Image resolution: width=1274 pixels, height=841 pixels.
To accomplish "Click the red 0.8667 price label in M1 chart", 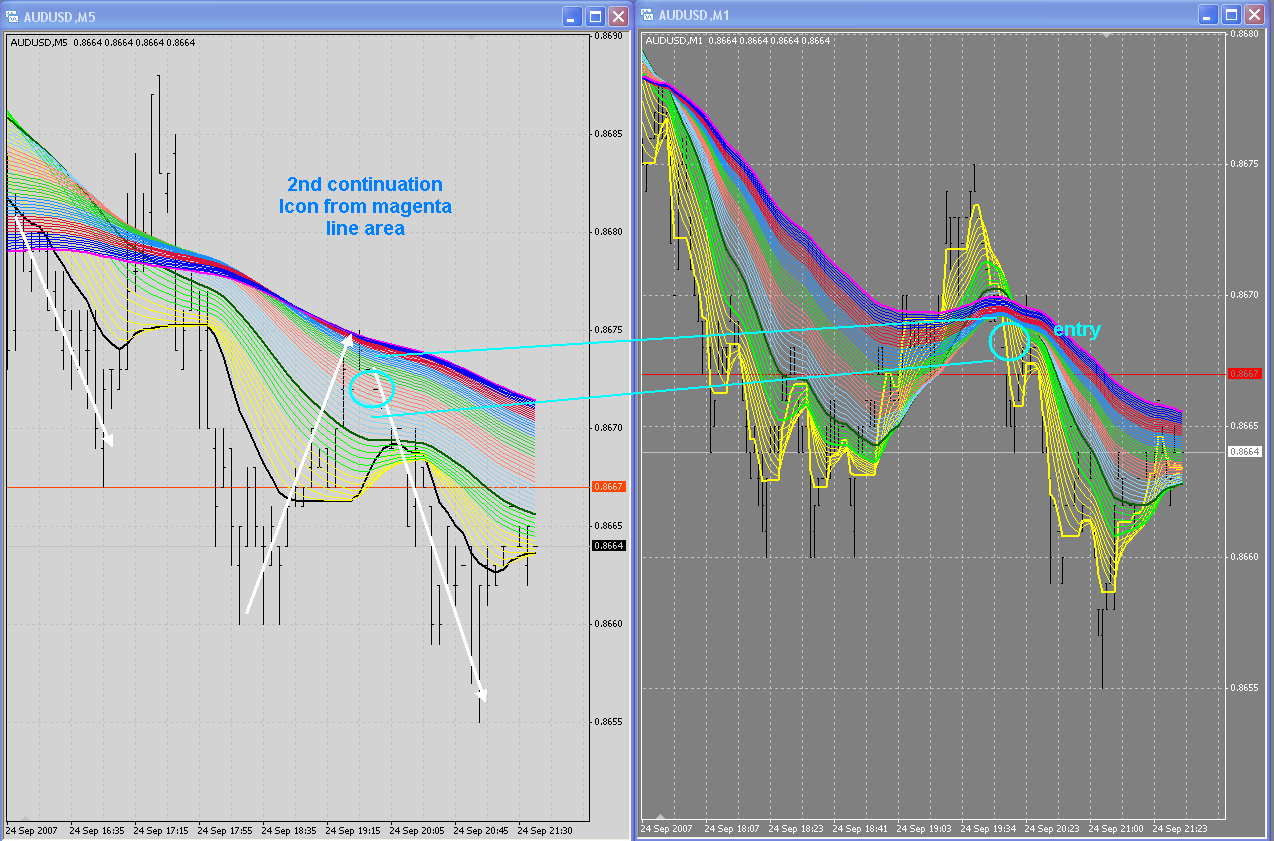I will pyautogui.click(x=1245, y=374).
